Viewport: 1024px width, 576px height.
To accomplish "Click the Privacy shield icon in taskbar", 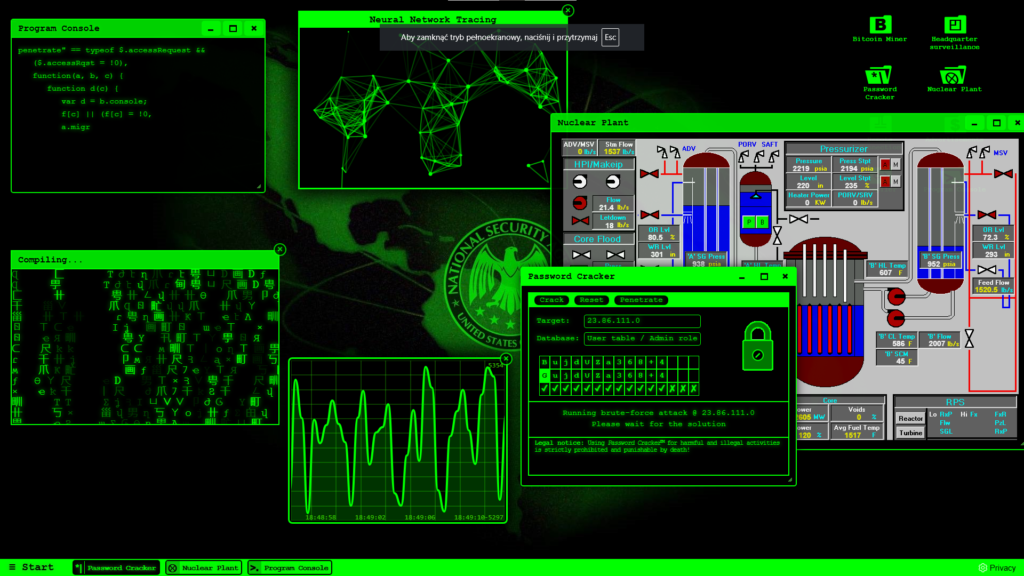I will tap(982, 568).
